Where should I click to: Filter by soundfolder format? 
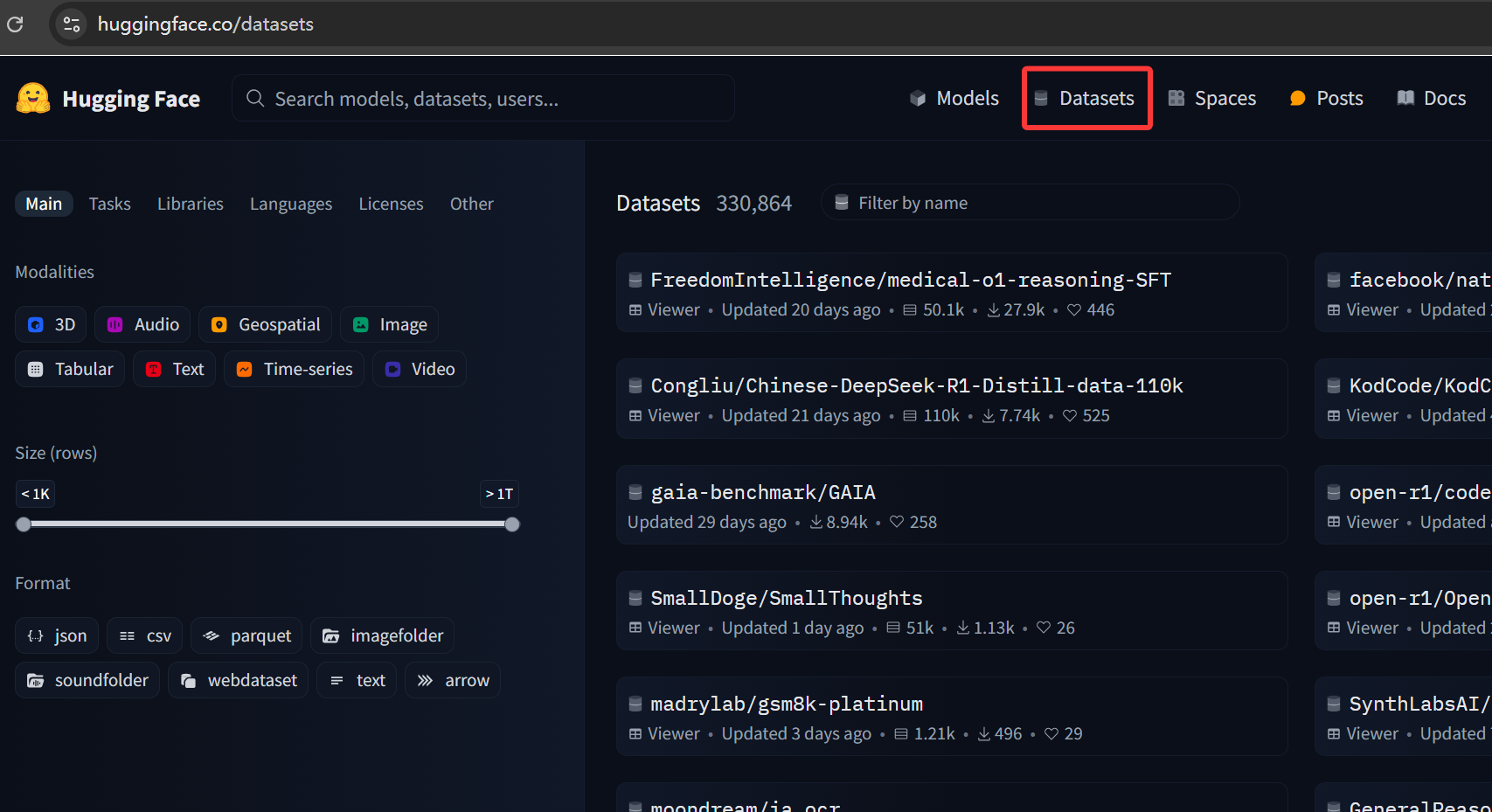[x=87, y=680]
